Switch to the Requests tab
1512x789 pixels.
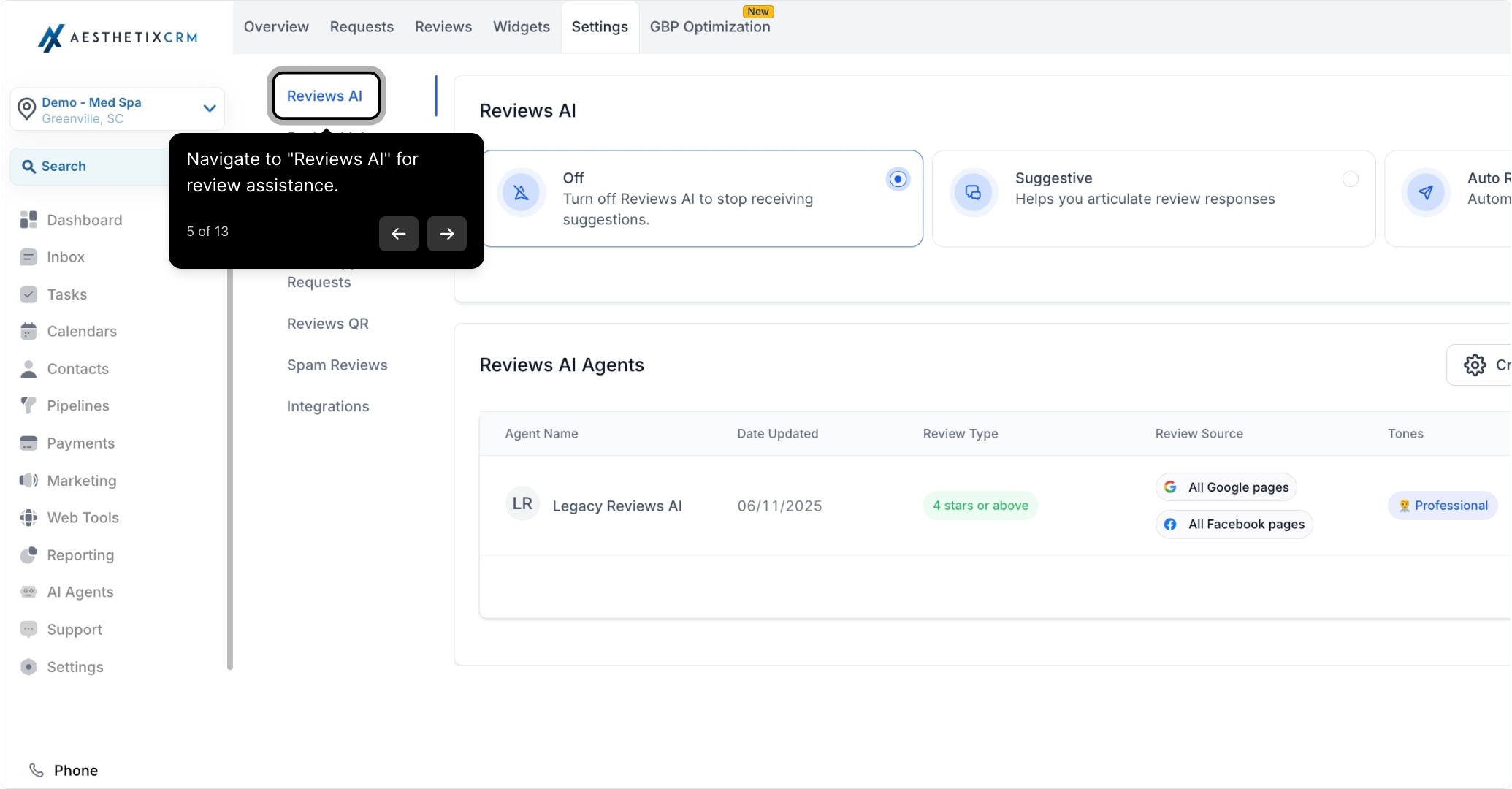(x=362, y=27)
